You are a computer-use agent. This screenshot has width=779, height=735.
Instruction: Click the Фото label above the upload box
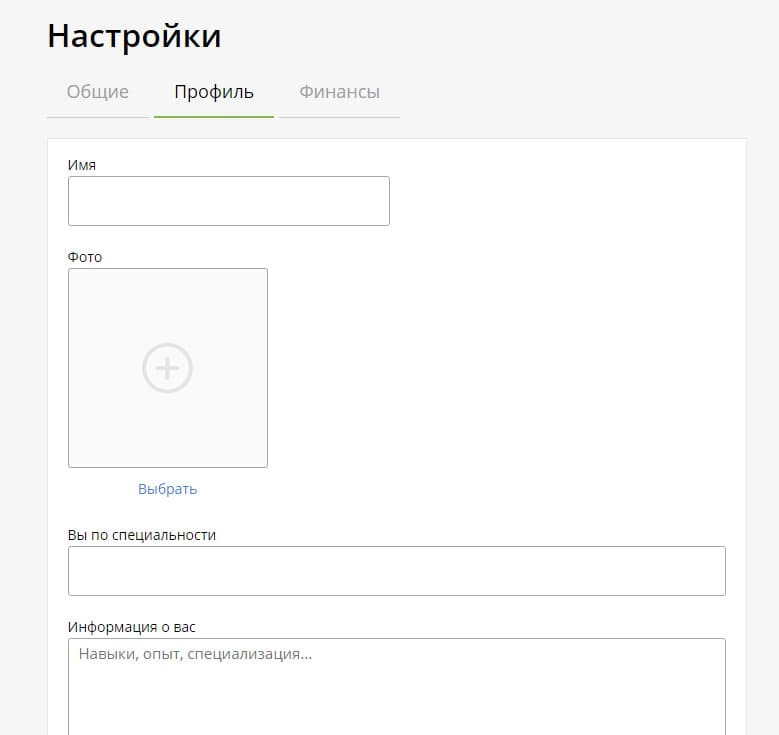[x=85, y=257]
